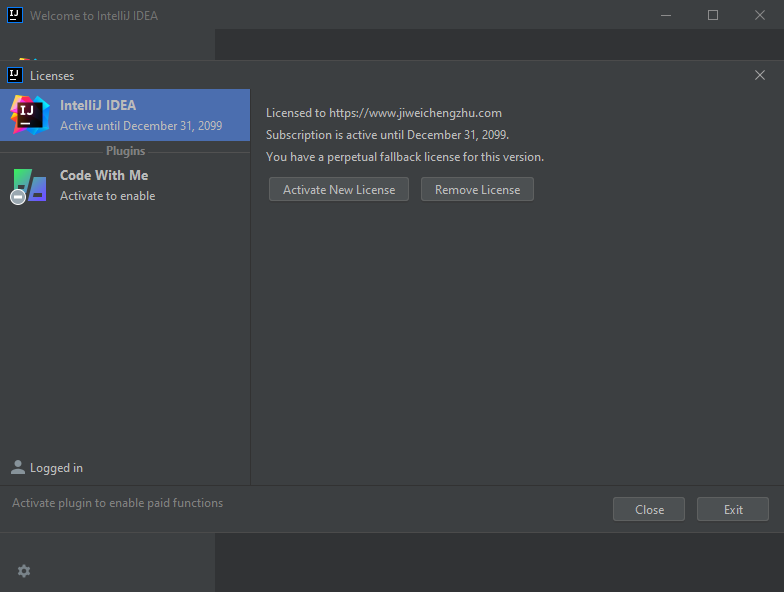The image size is (784, 592).
Task: Click the user avatar icon beside Logged in
Action: point(18,467)
